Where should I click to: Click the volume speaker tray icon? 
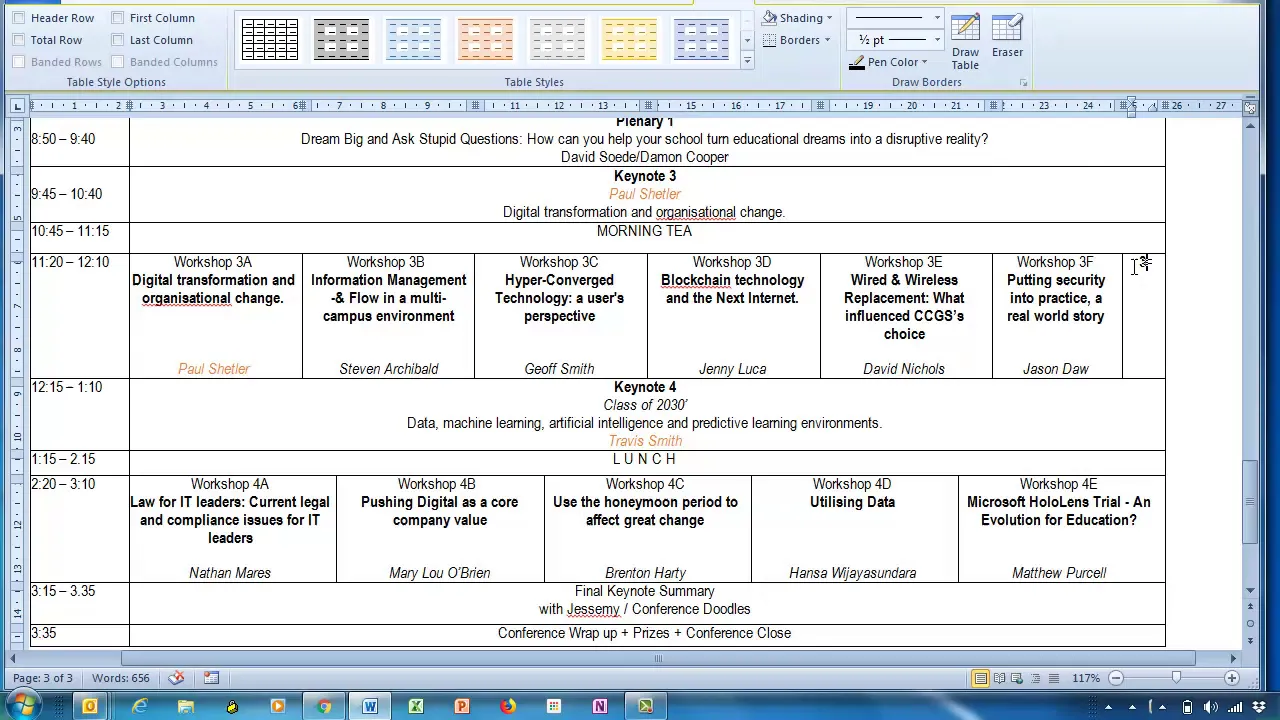pos(1210,707)
